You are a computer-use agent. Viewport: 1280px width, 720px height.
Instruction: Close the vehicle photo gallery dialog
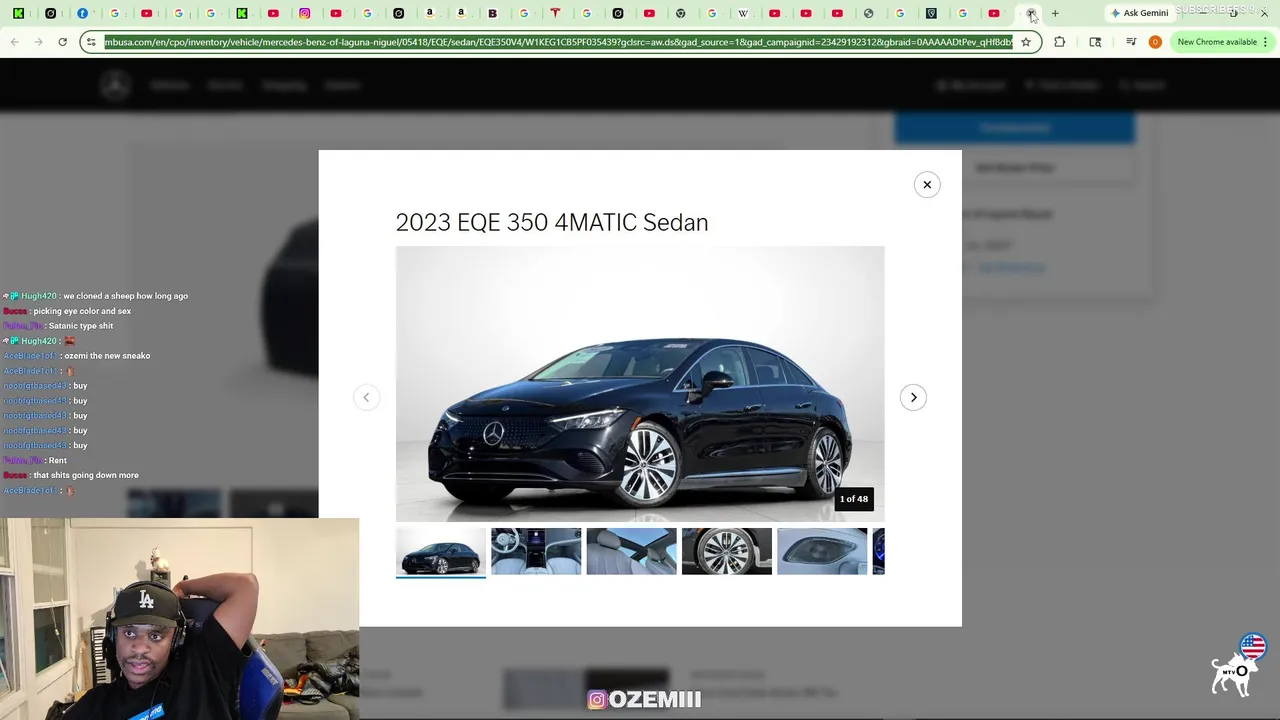(x=927, y=184)
